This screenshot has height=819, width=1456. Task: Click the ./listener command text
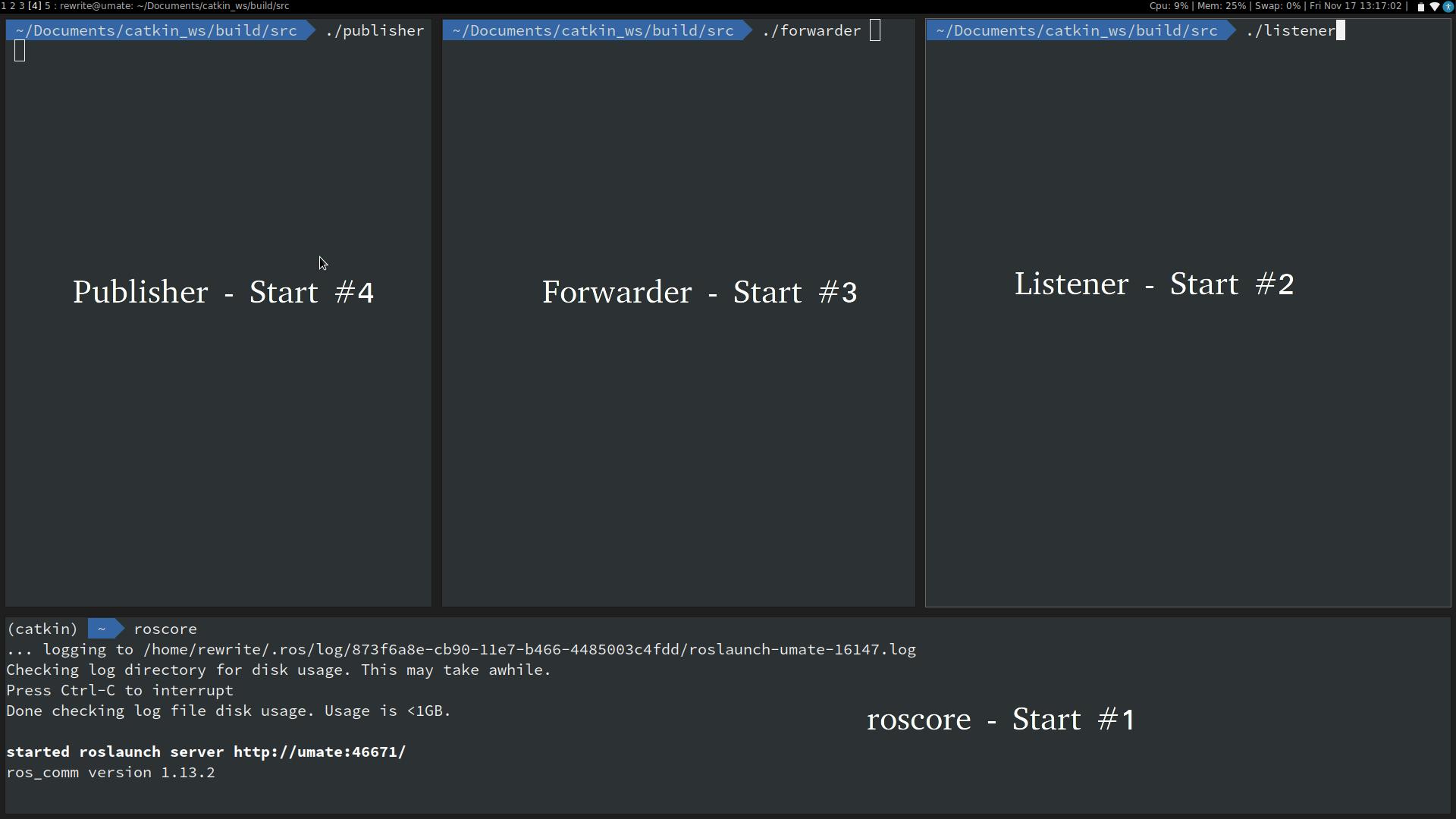click(x=1291, y=31)
